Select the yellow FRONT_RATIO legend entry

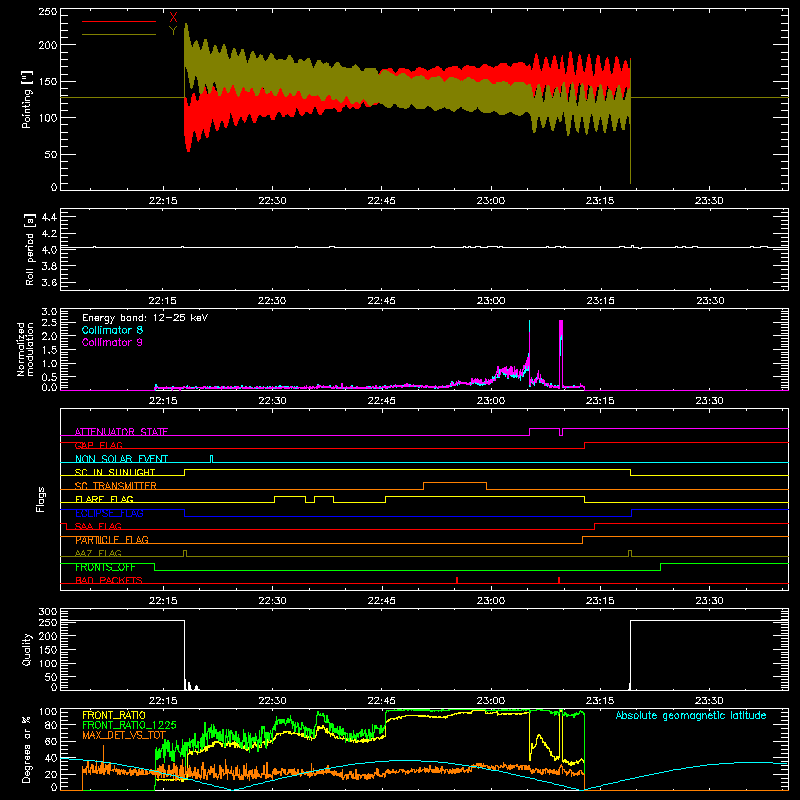[x=114, y=715]
